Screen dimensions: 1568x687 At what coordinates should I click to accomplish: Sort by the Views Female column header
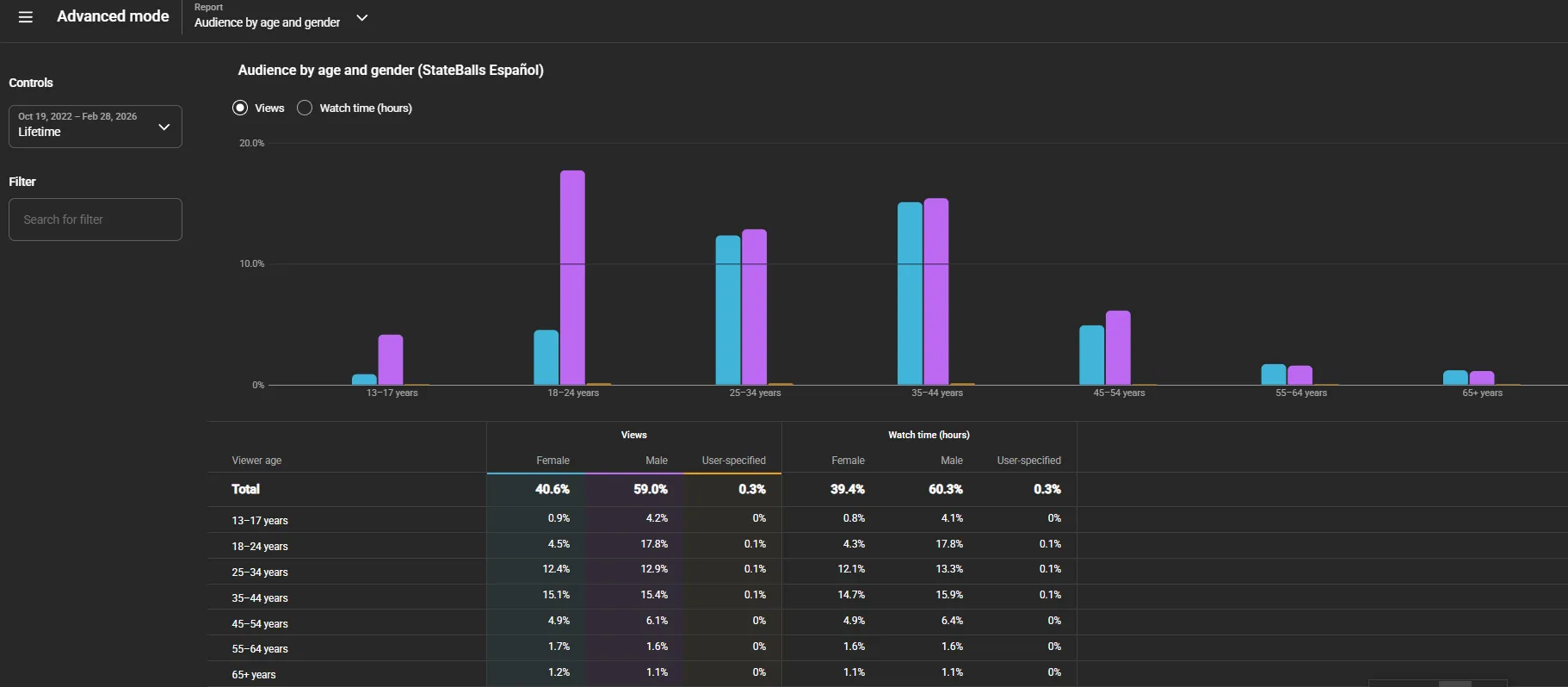553,461
